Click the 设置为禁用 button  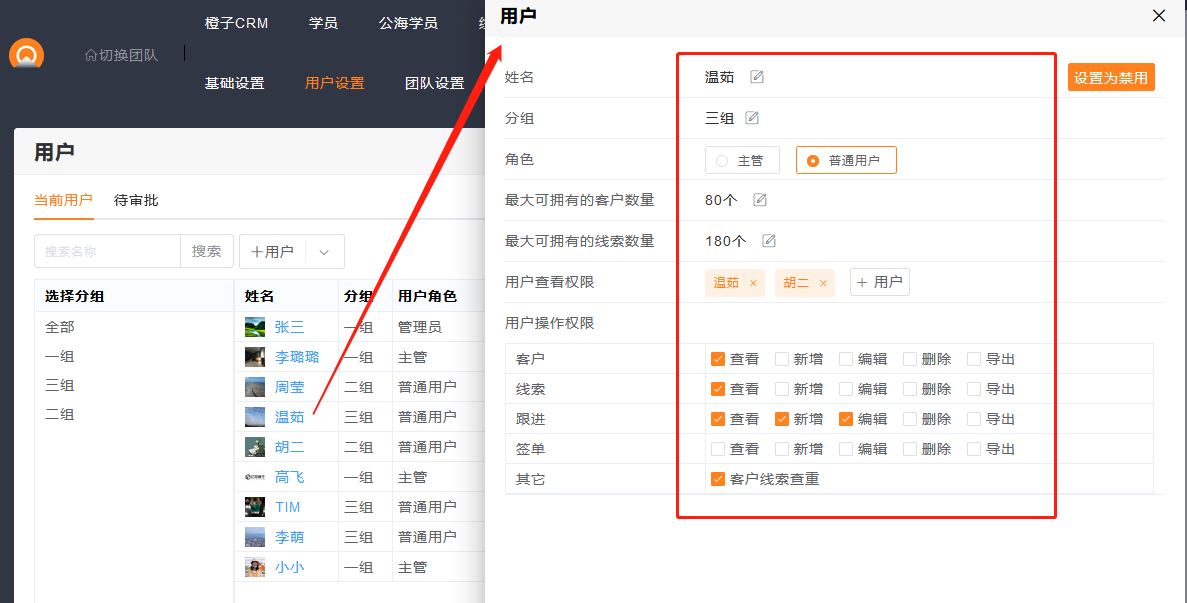point(1110,78)
